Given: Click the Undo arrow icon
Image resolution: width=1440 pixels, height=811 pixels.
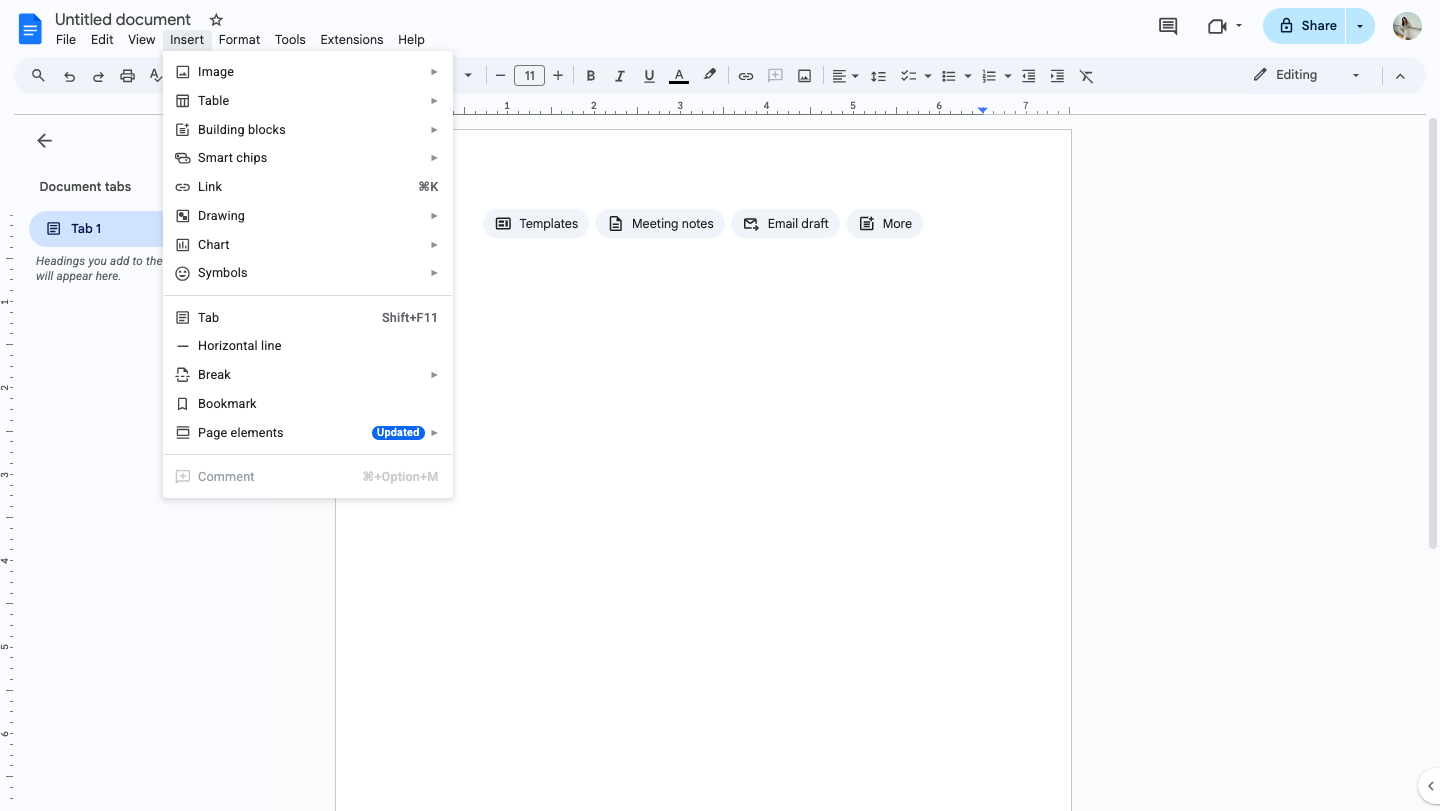Looking at the screenshot, I should [x=69, y=76].
